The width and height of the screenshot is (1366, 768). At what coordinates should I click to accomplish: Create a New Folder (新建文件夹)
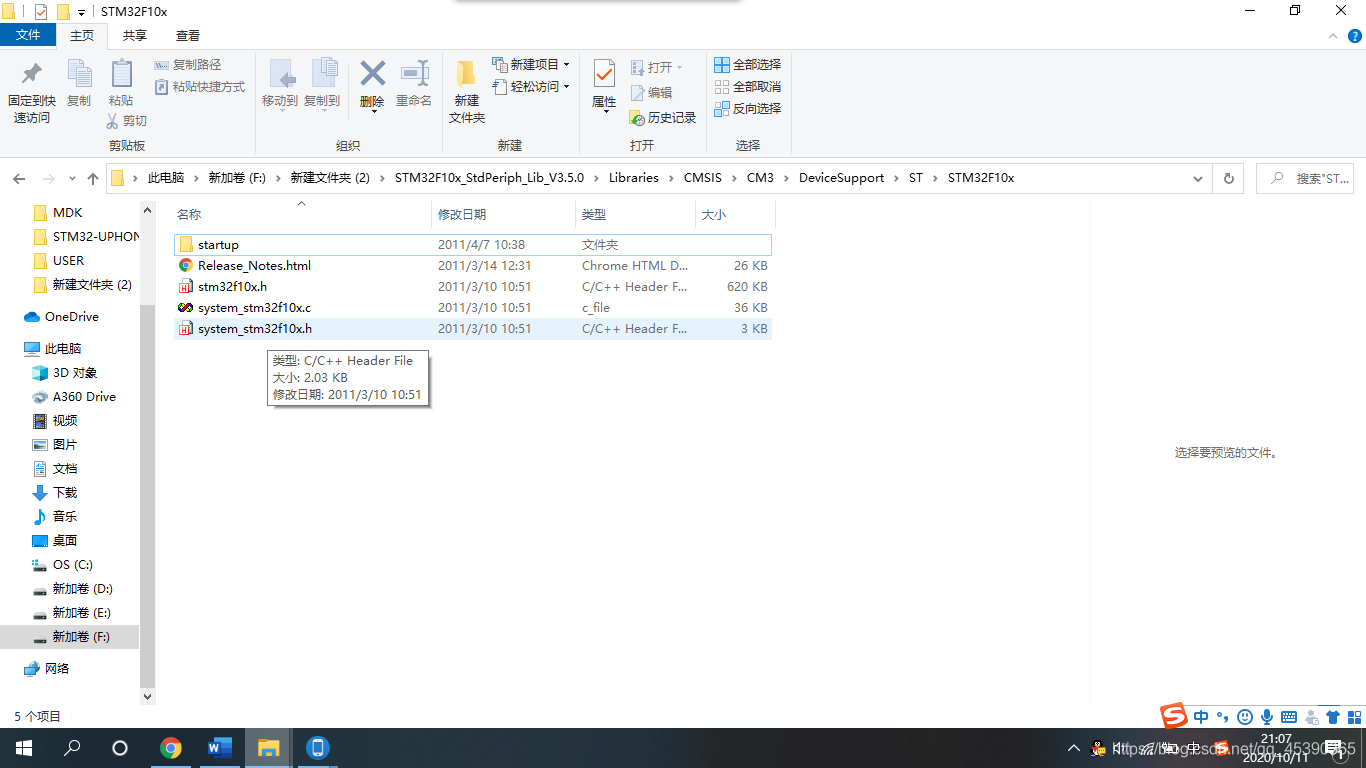(467, 92)
